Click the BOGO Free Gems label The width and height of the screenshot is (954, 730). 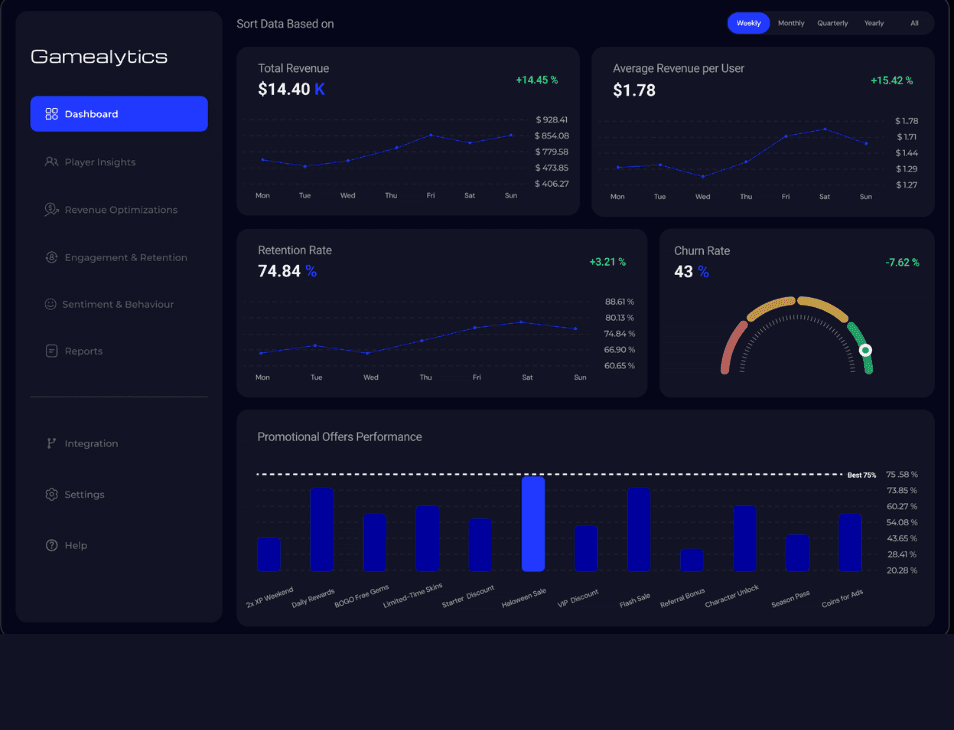(361, 596)
